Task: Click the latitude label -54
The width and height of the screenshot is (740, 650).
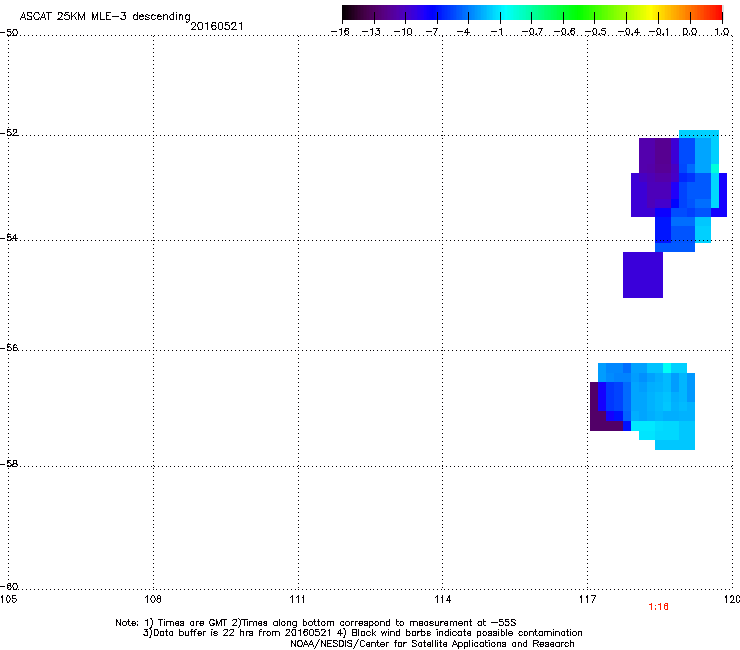Action: 9,237
